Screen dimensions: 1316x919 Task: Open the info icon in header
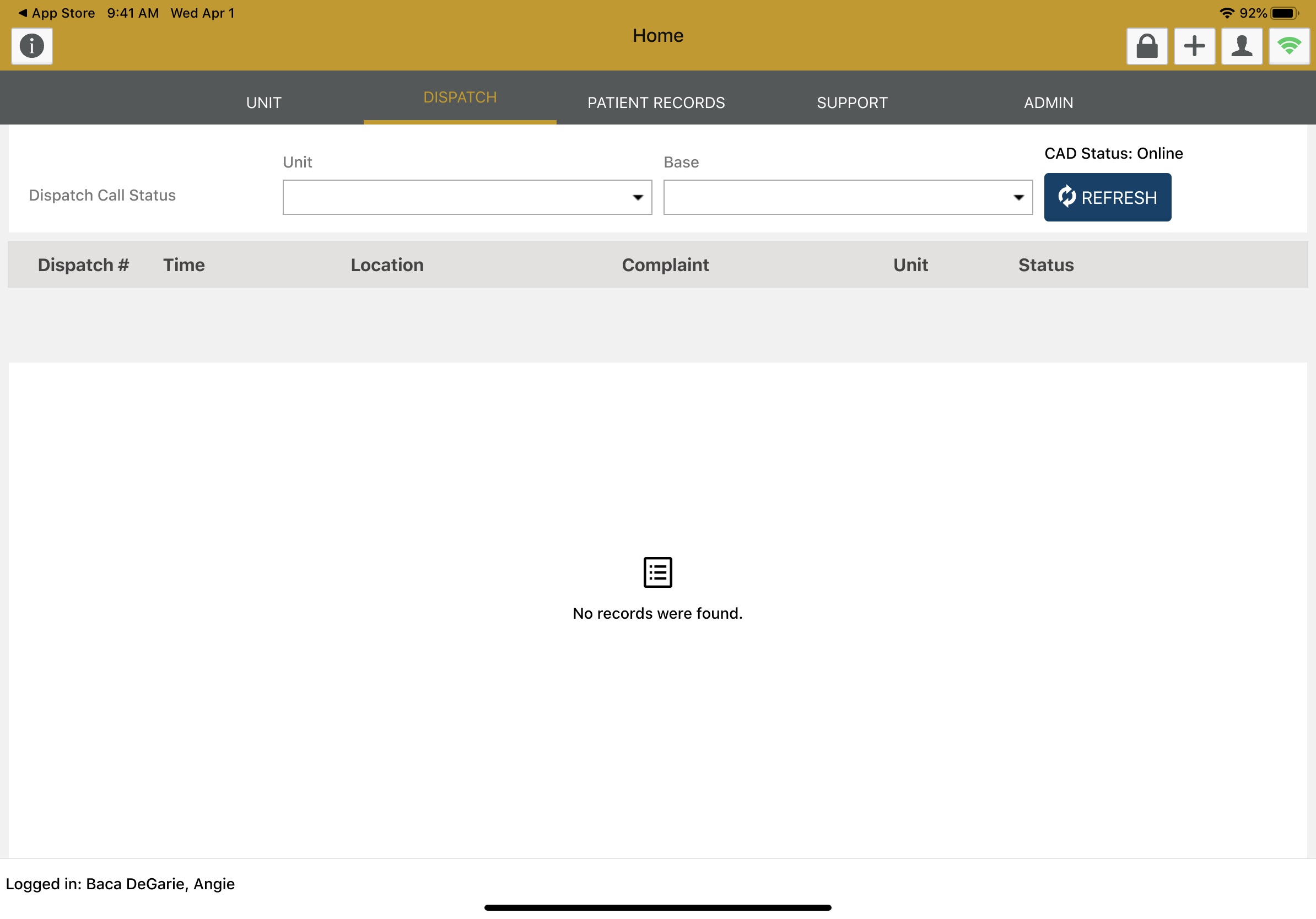pyautogui.click(x=31, y=46)
